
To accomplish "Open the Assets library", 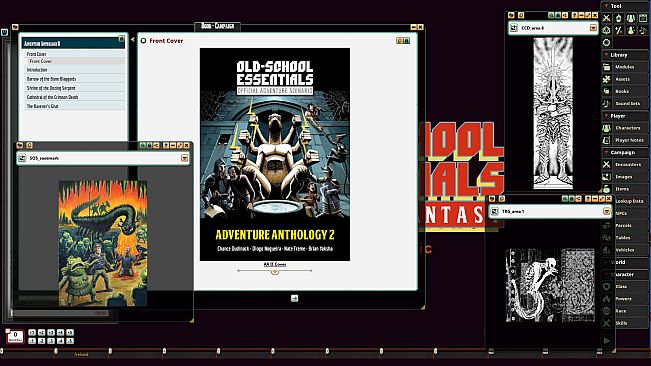I will [x=625, y=79].
